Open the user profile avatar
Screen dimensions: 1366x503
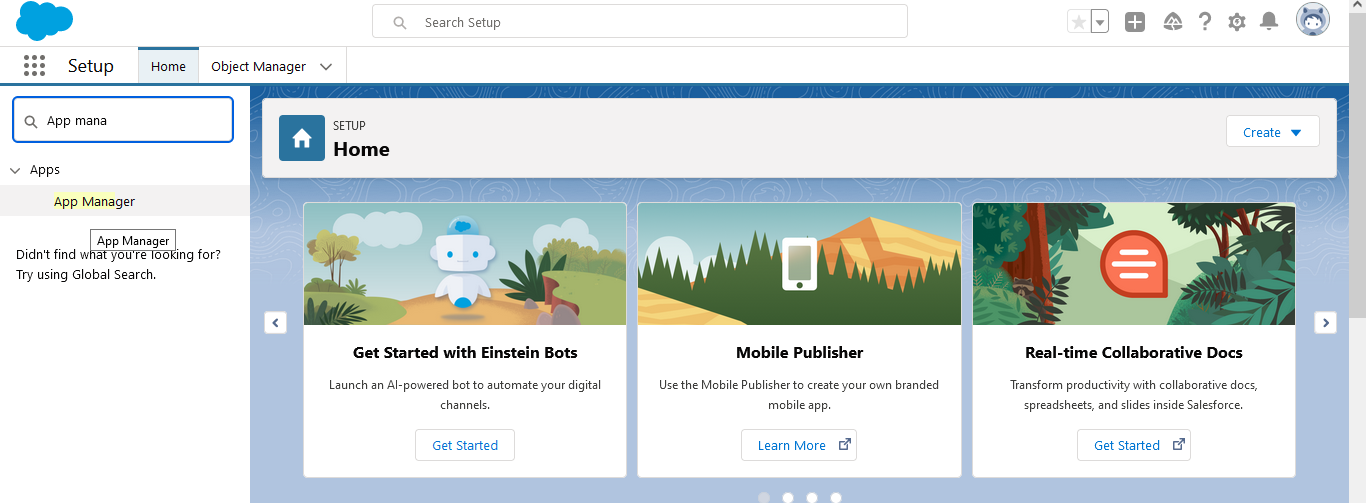pyautogui.click(x=1313, y=20)
